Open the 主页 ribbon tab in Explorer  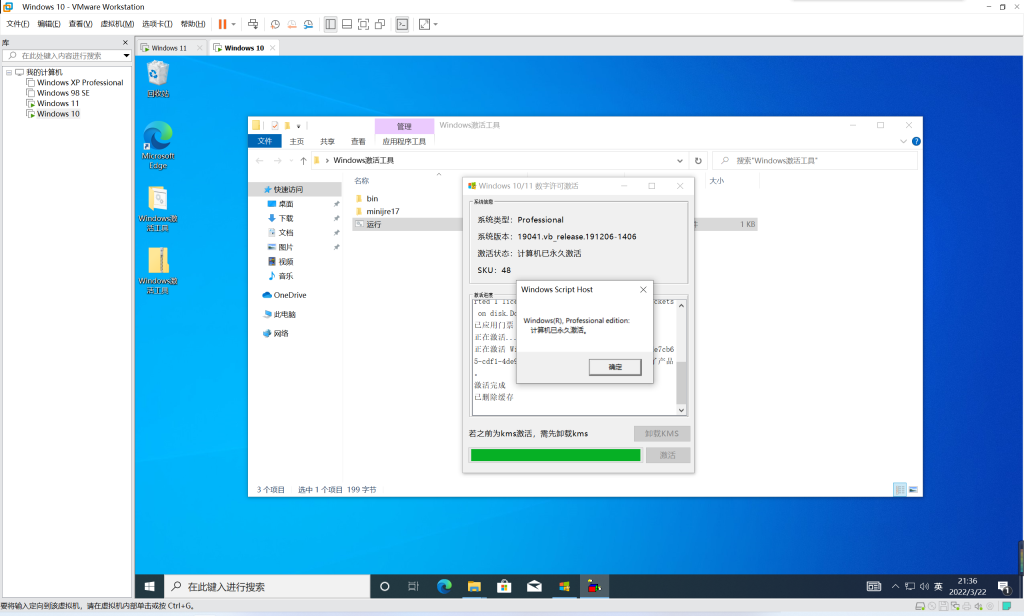pos(296,141)
